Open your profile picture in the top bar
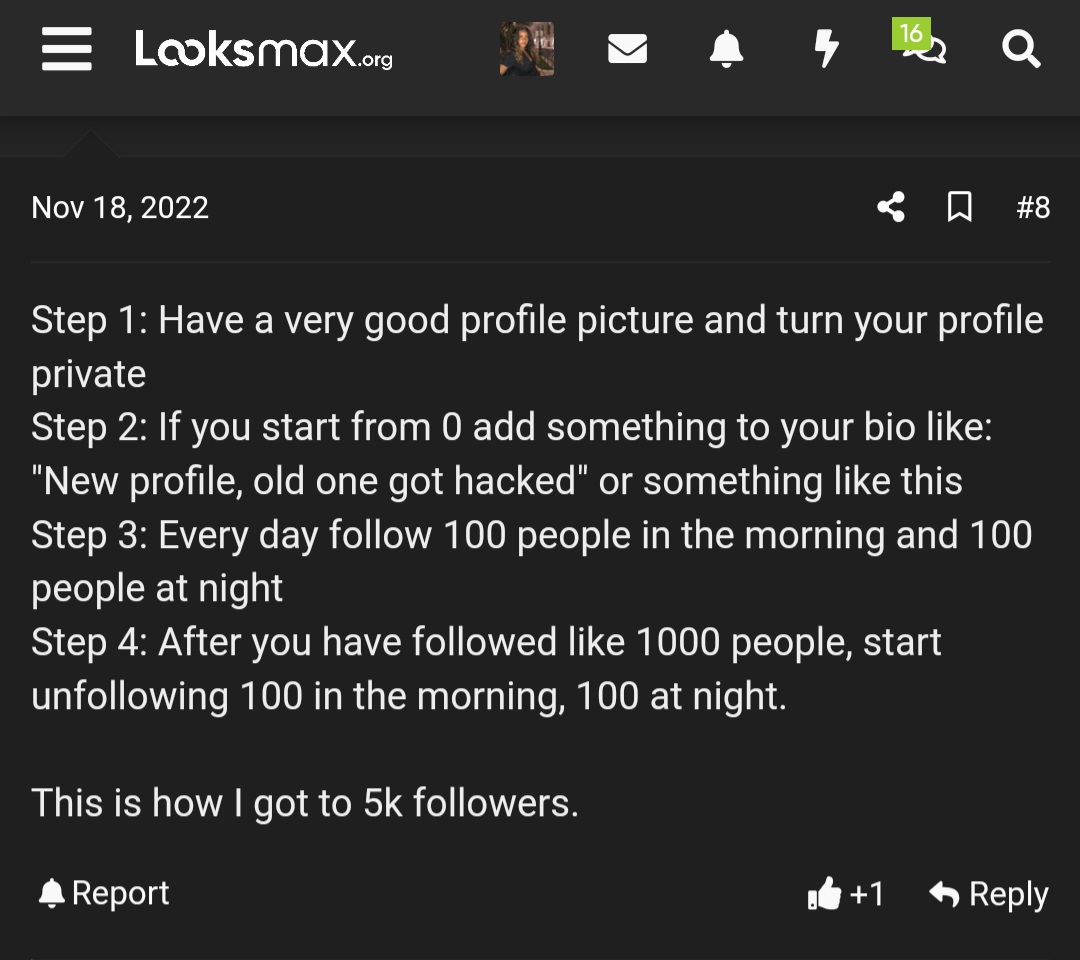The height and width of the screenshot is (960, 1080). (x=527, y=48)
